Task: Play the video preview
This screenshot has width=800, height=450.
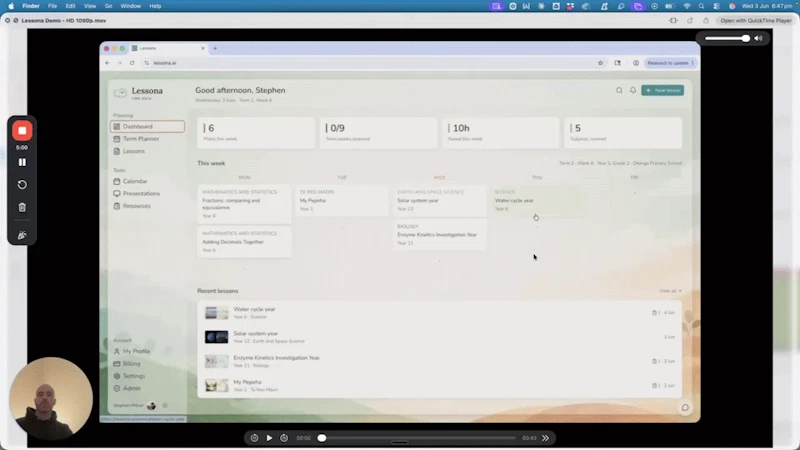Action: click(269, 438)
